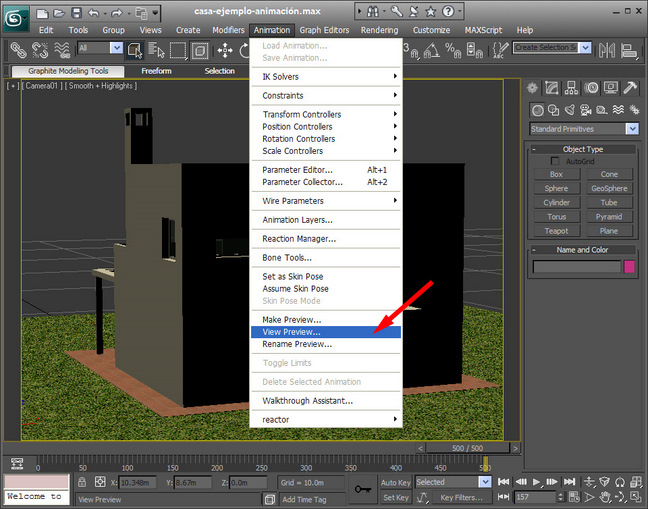Create a Teapot primitive
Image resolution: width=648 pixels, height=509 pixels.
coord(556,231)
